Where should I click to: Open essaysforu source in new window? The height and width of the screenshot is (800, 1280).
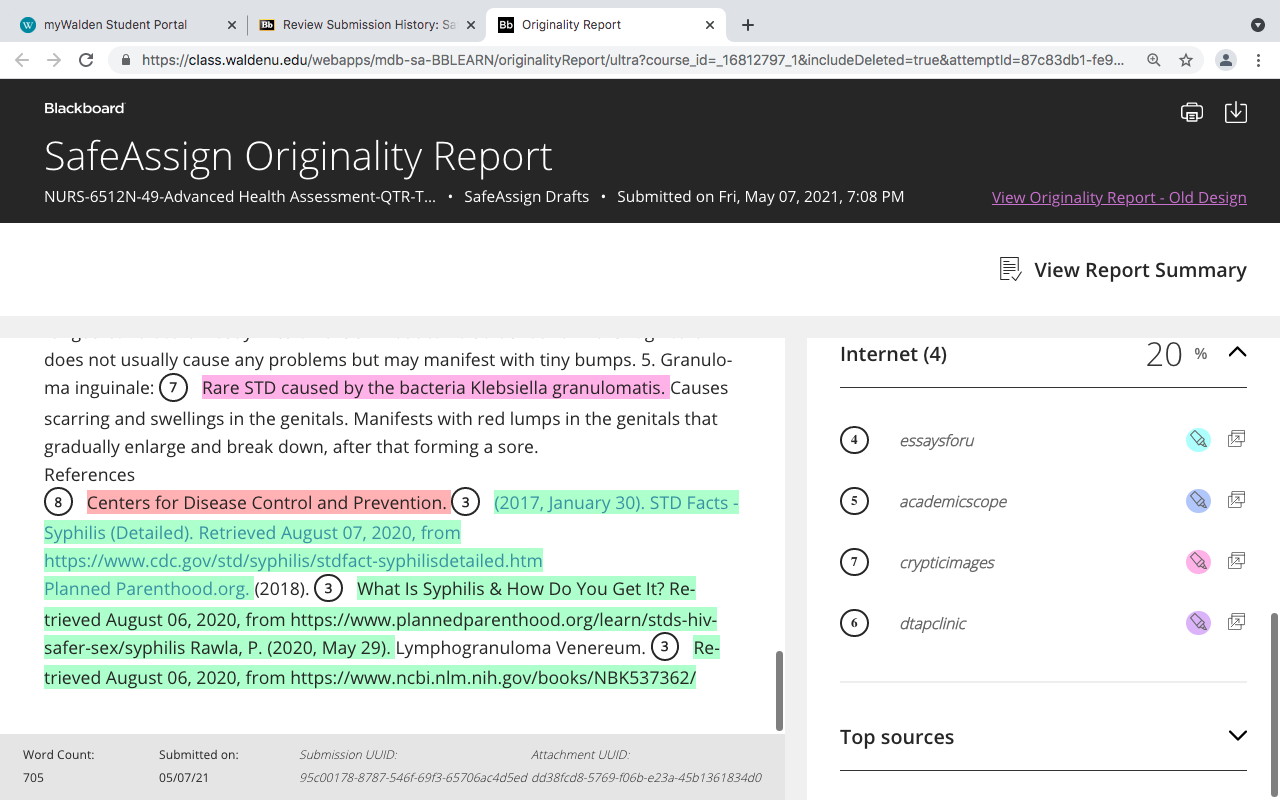click(1236, 439)
